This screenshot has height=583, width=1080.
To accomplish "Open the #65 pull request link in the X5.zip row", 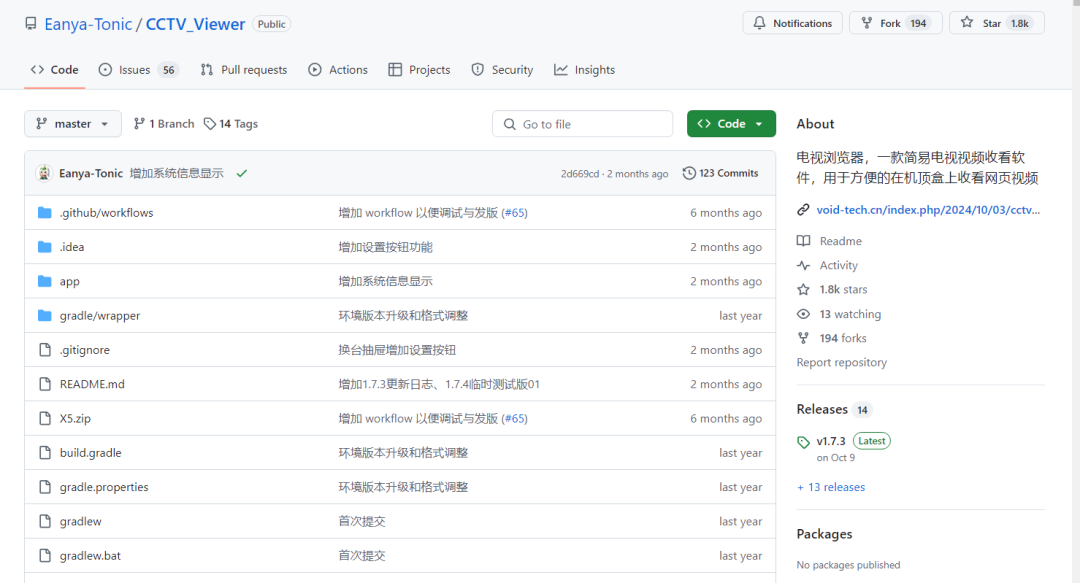I will click(515, 418).
